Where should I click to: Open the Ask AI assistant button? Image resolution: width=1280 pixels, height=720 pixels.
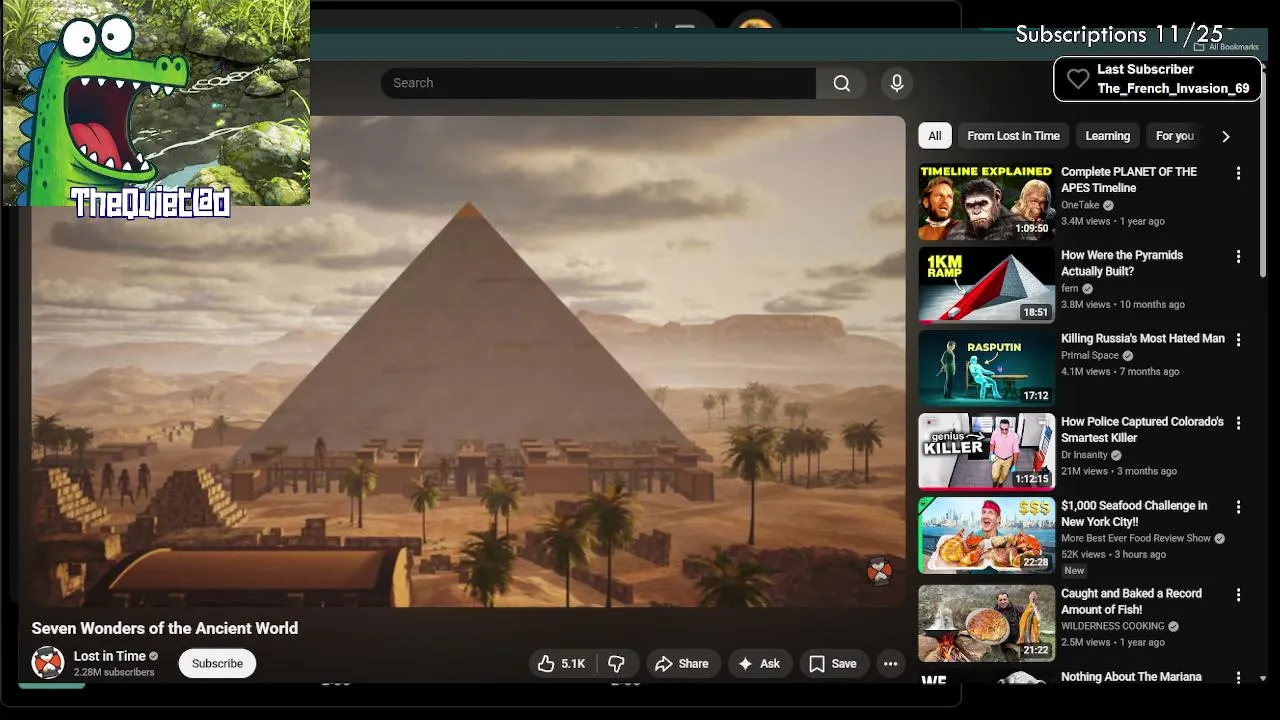pos(759,663)
